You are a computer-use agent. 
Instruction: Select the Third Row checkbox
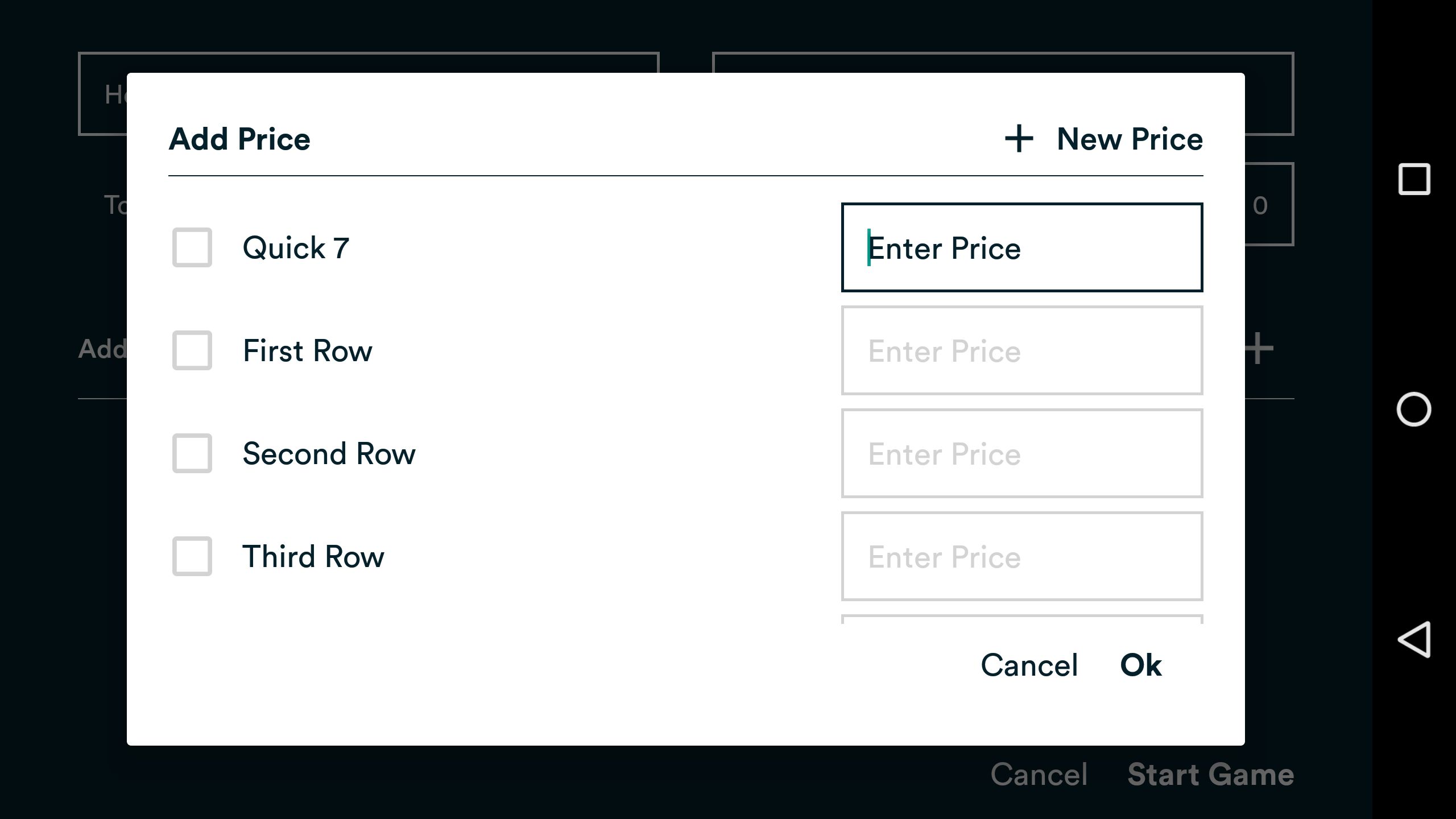(x=192, y=556)
